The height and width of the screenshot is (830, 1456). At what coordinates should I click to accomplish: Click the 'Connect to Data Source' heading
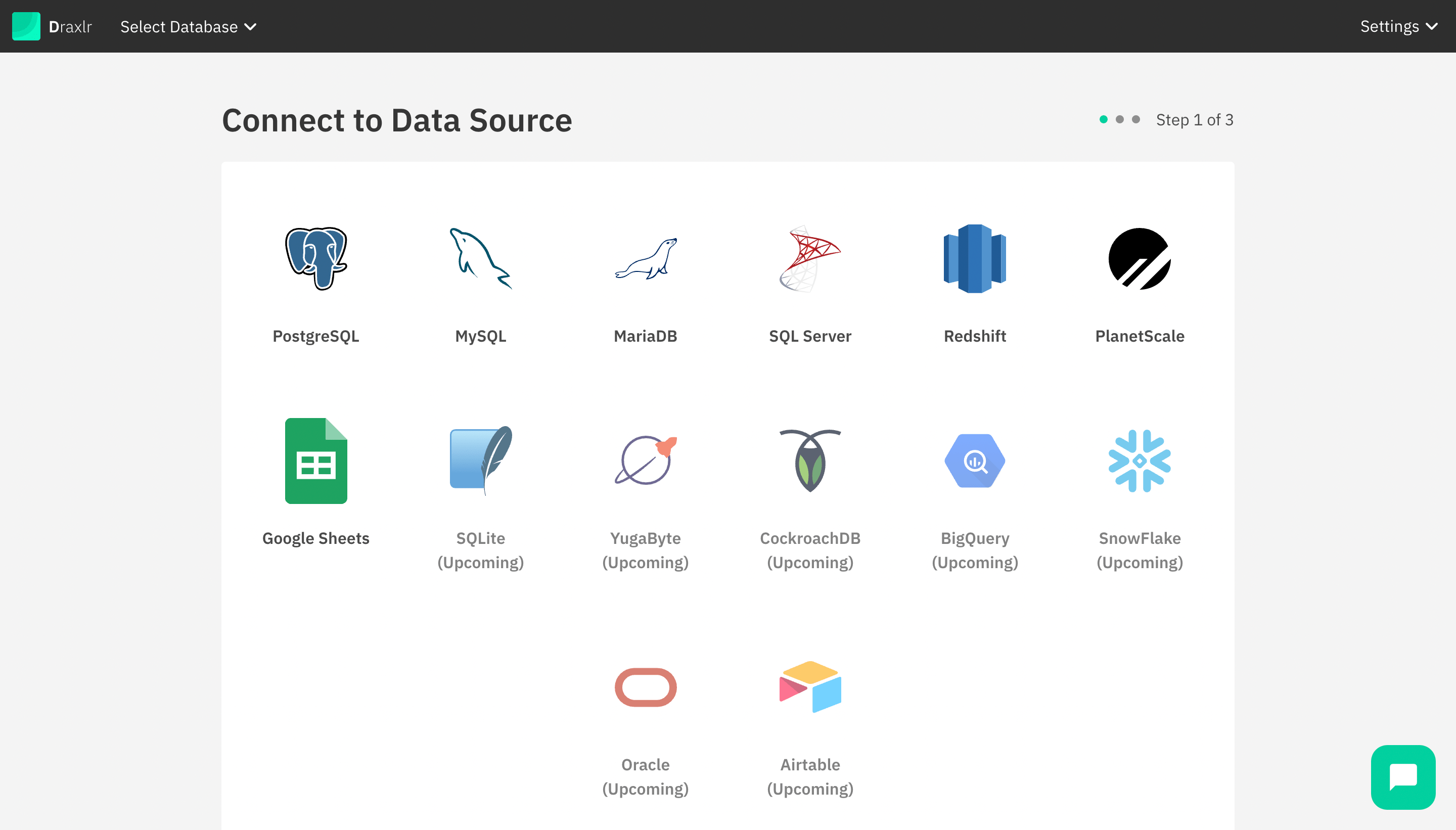point(397,120)
